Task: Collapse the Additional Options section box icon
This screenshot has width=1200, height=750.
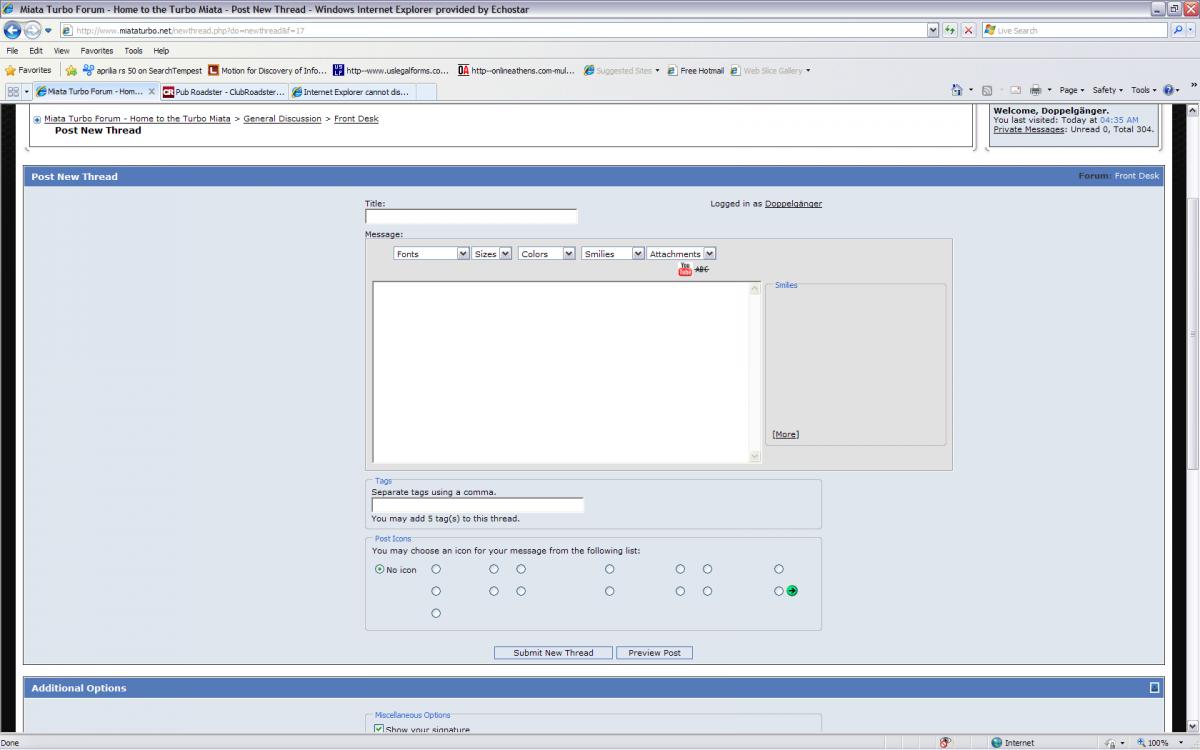Action: (x=1154, y=688)
